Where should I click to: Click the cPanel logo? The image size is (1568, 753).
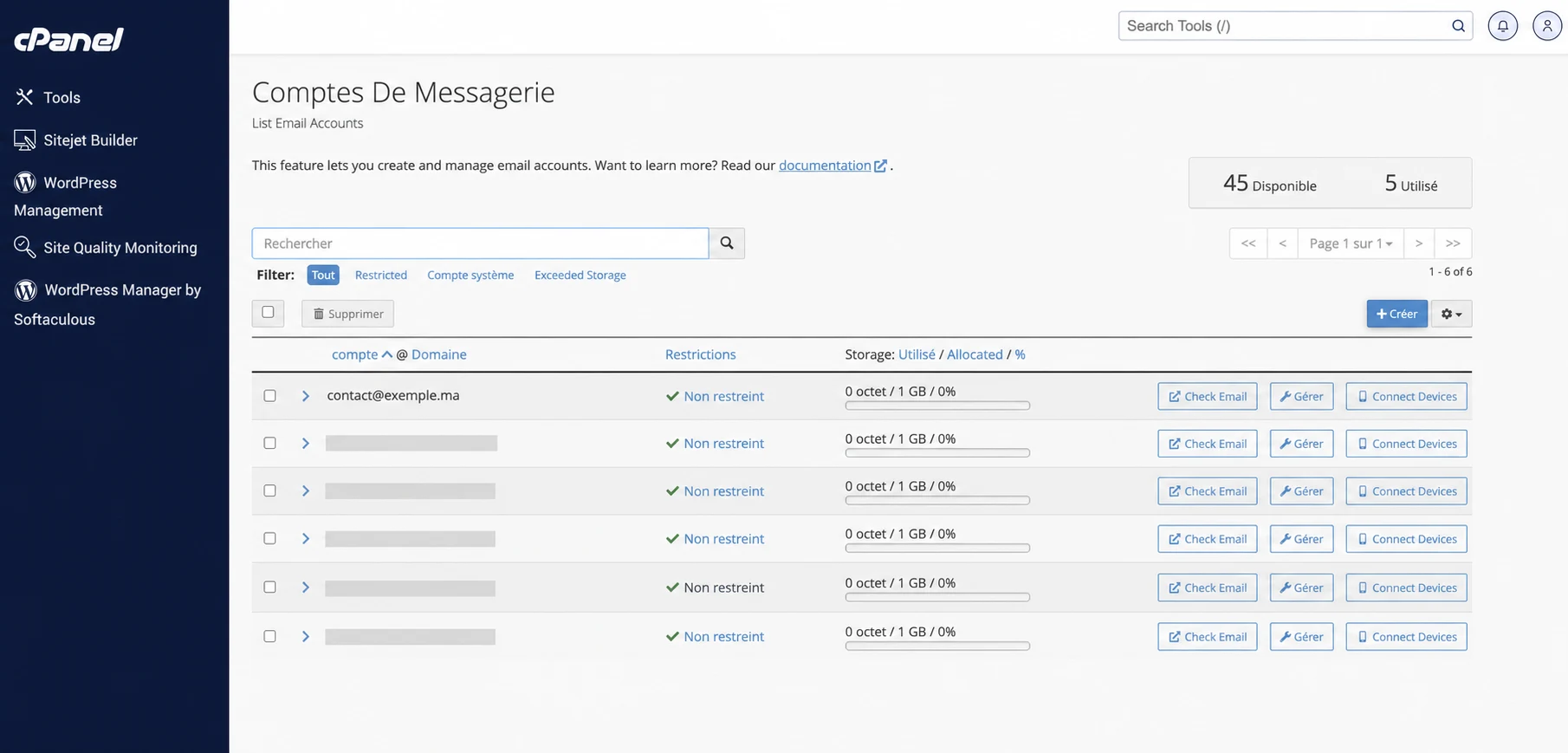point(69,39)
